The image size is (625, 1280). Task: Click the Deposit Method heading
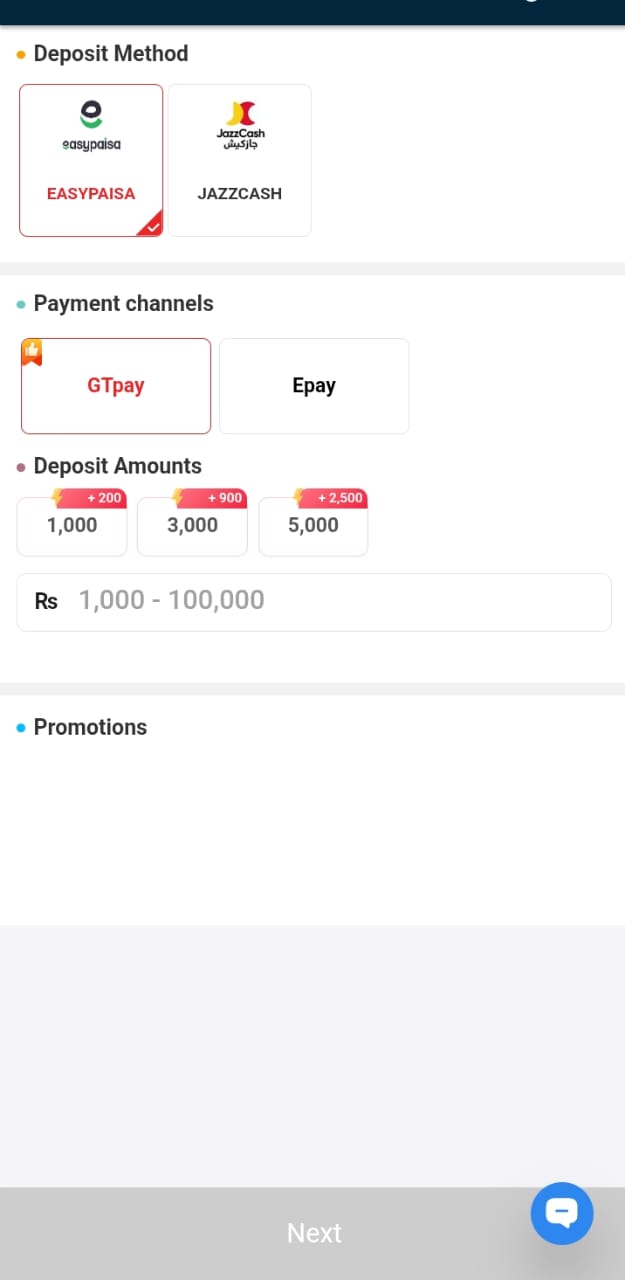pyautogui.click(x=110, y=54)
